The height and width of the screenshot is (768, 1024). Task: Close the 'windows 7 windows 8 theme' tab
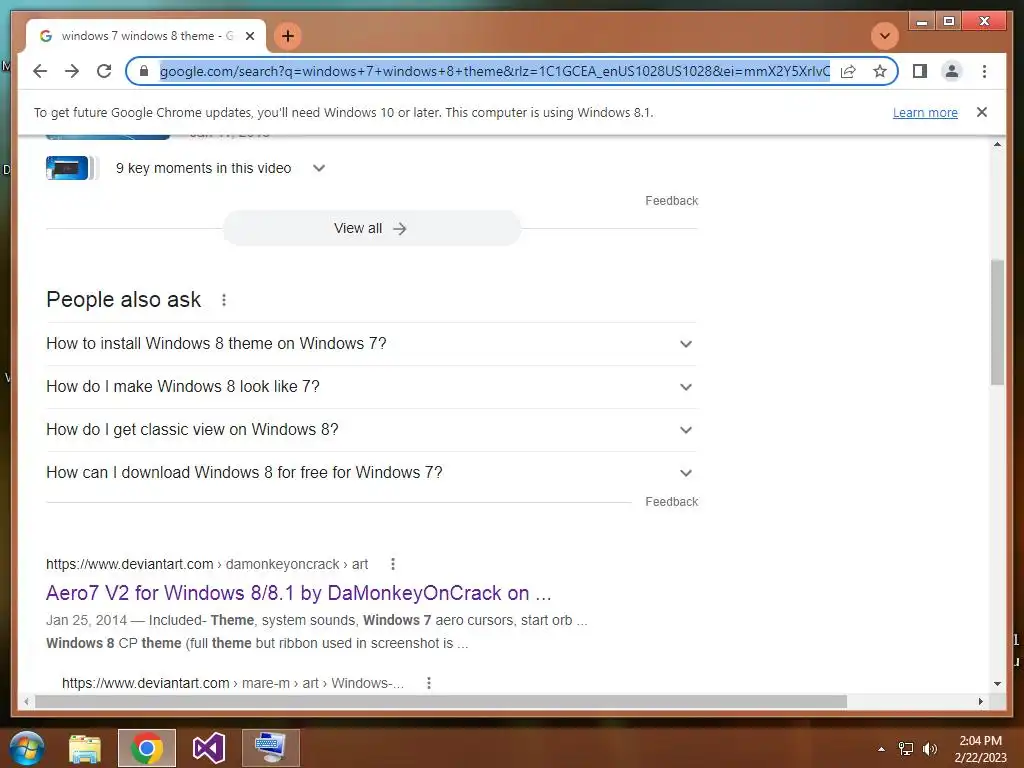point(249,36)
